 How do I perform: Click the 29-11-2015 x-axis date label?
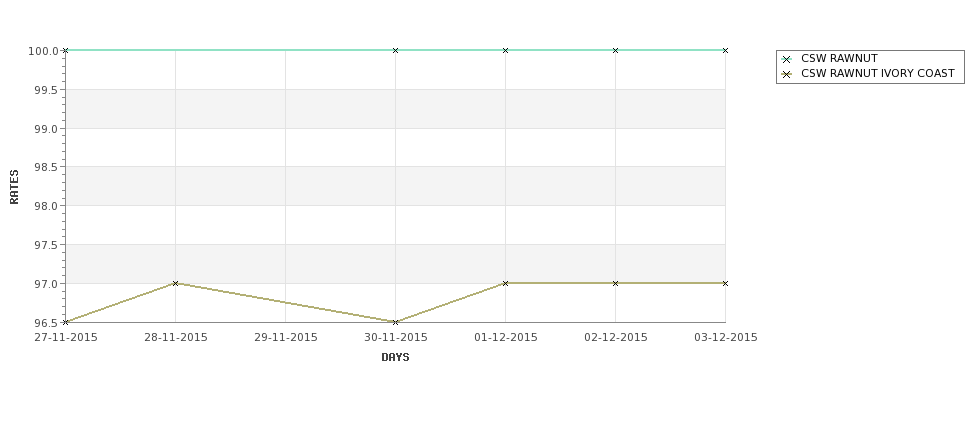(x=286, y=338)
